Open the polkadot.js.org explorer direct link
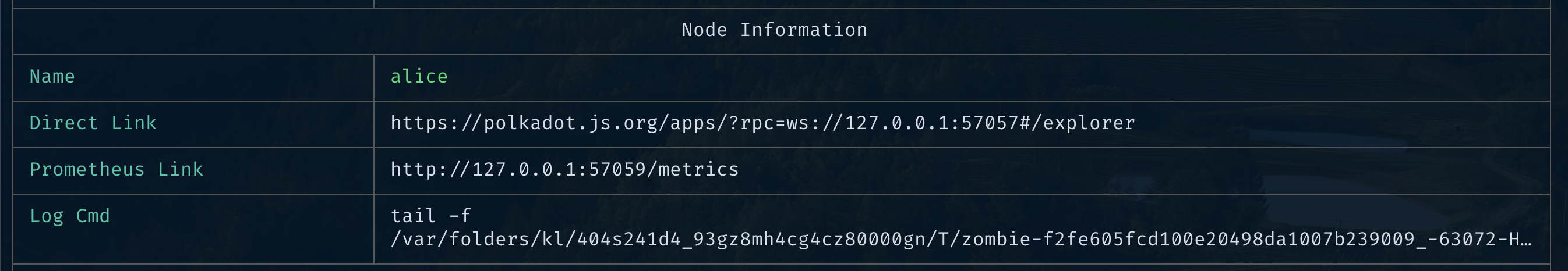Screen dimensions: 1568x271 point(762,123)
